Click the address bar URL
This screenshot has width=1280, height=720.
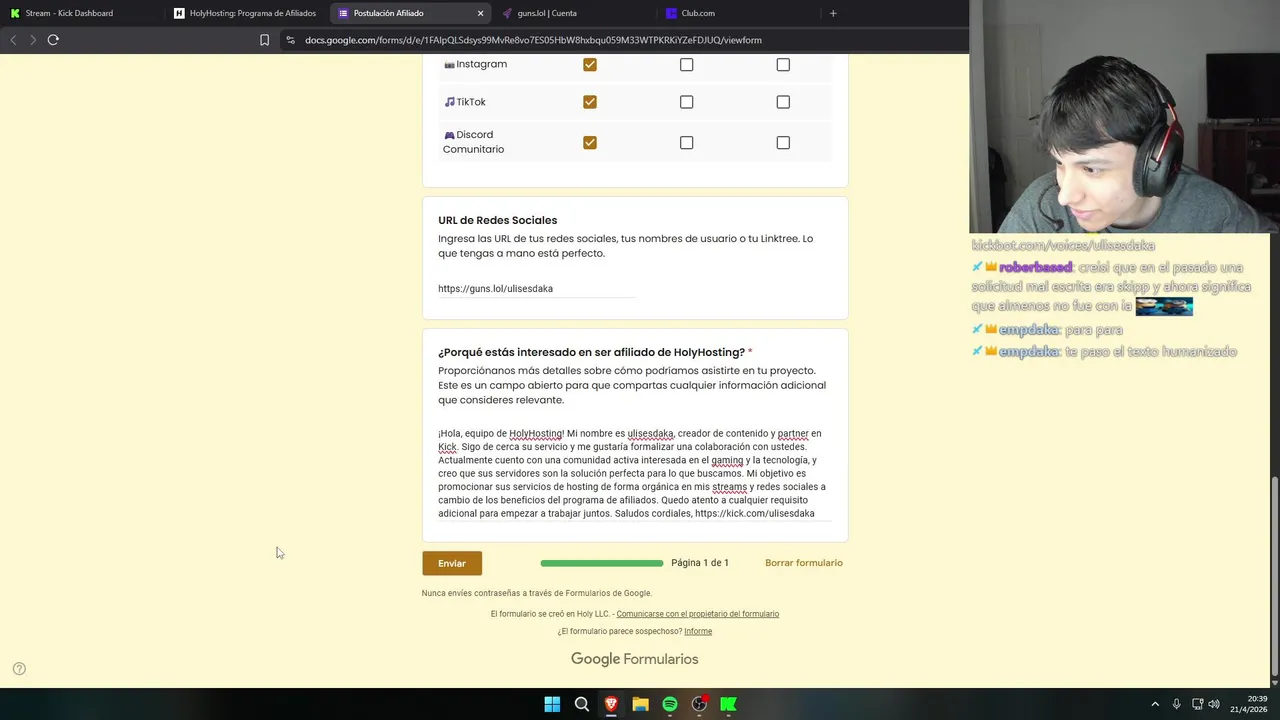(533, 40)
